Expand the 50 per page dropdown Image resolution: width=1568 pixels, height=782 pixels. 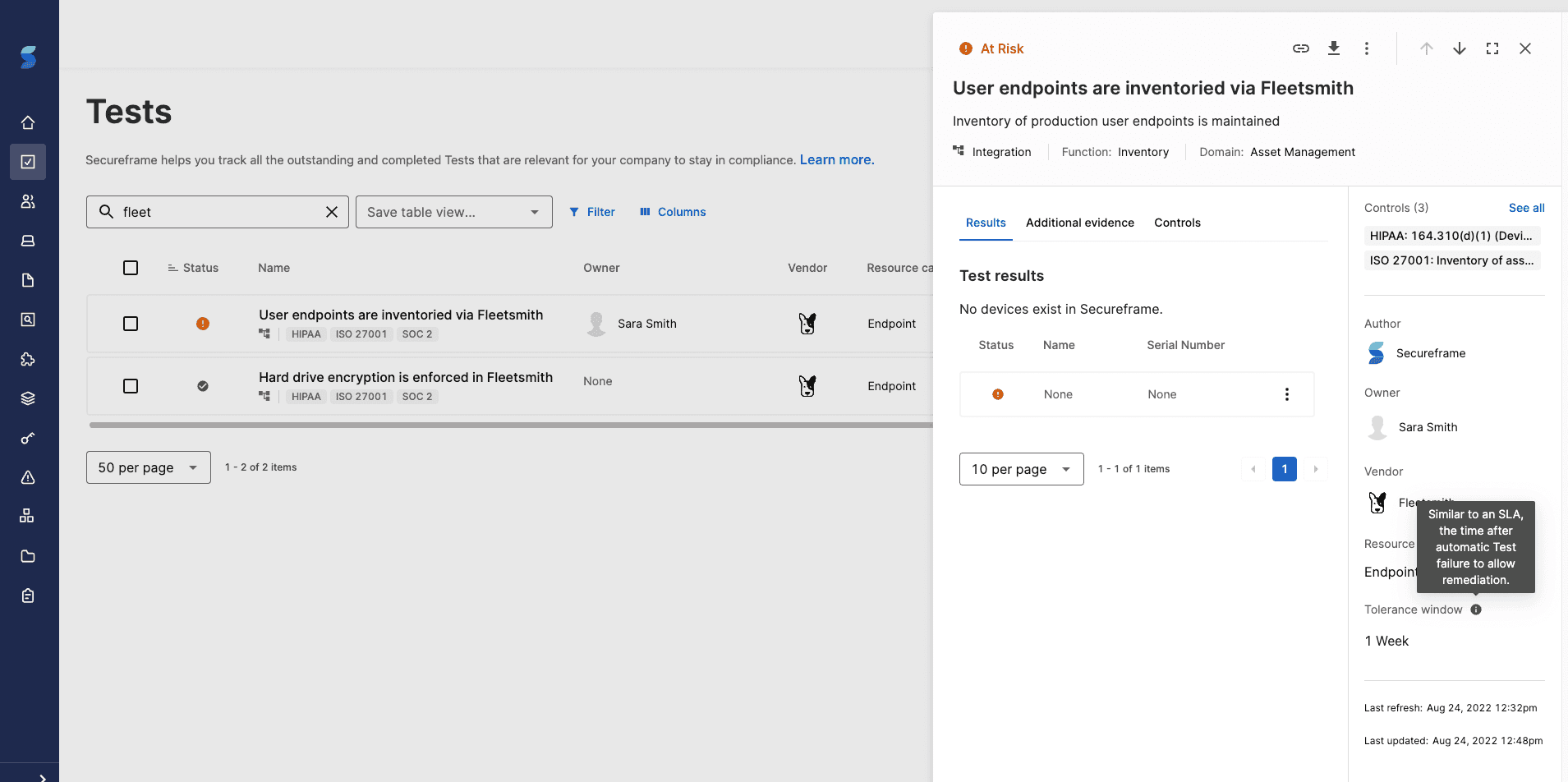click(148, 467)
